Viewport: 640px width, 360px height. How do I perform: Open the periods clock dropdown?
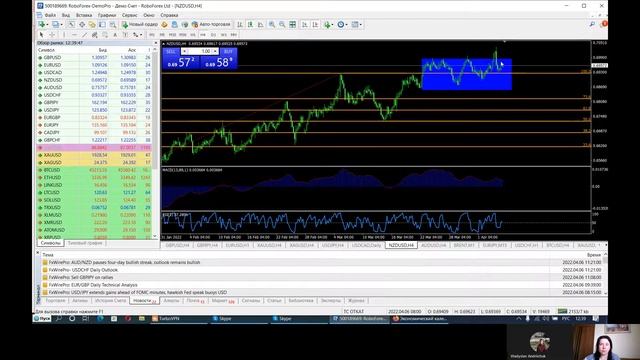(342, 24)
